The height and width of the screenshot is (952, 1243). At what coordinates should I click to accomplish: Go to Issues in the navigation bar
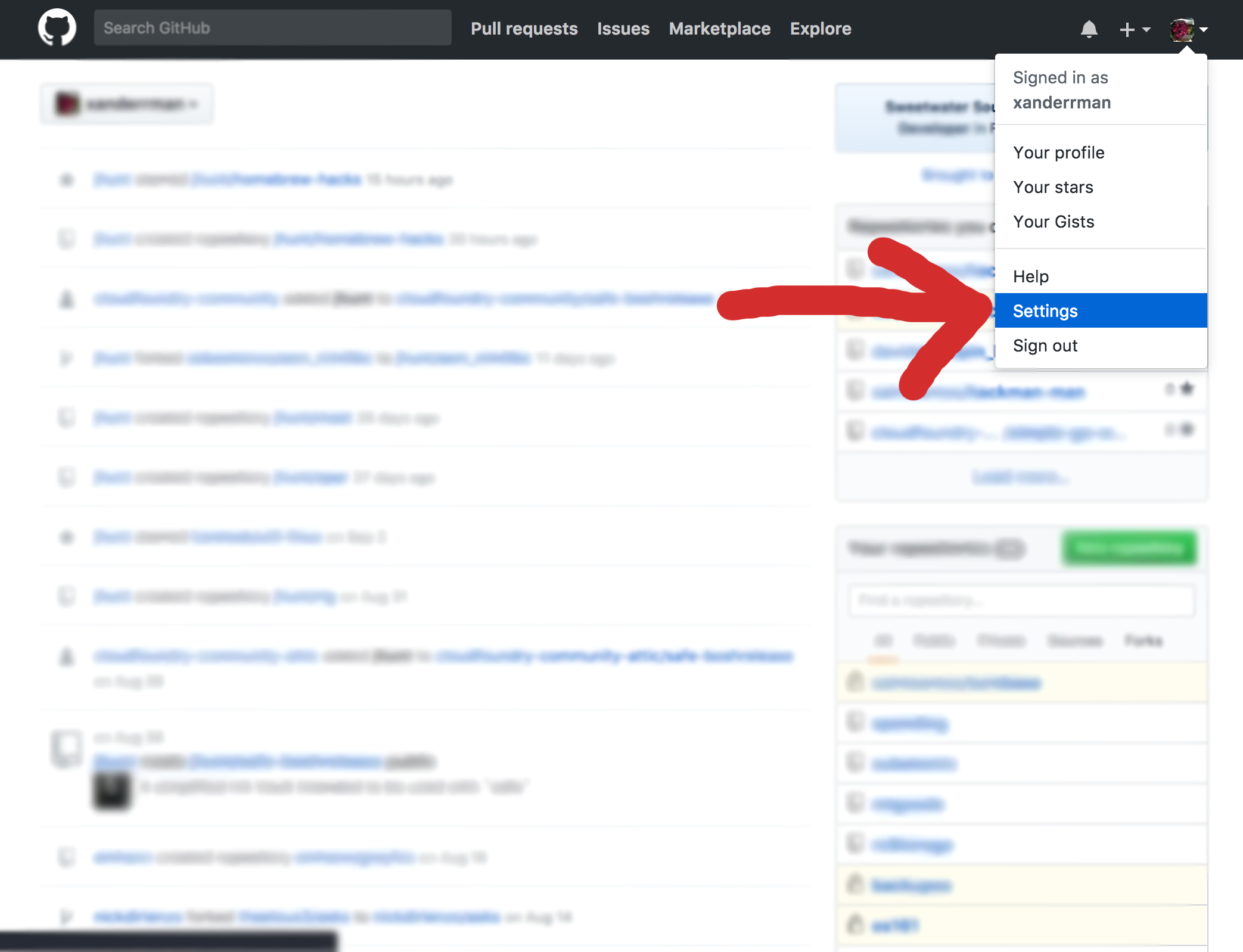(x=623, y=29)
